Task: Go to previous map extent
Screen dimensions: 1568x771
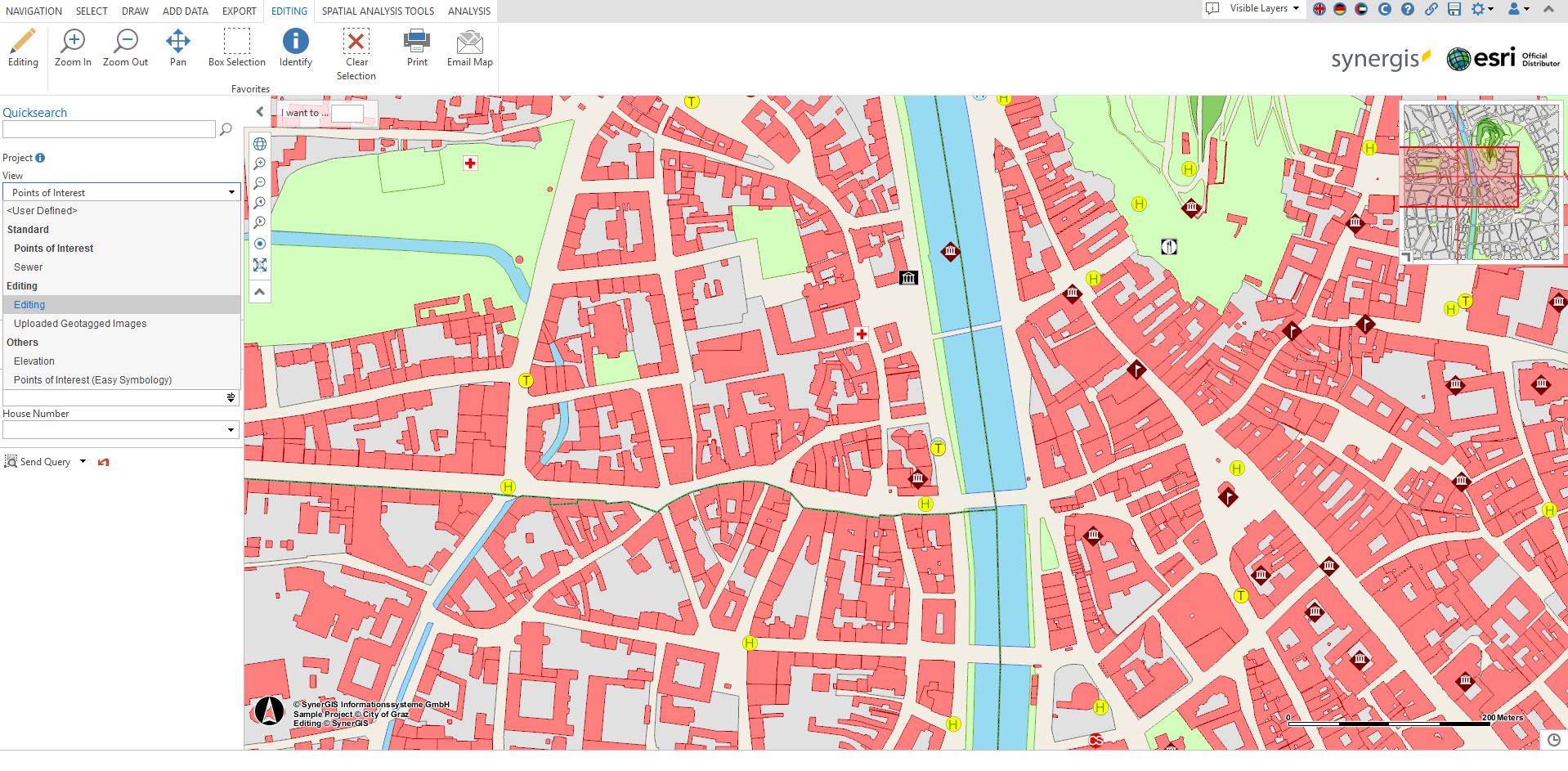Action: (260, 203)
